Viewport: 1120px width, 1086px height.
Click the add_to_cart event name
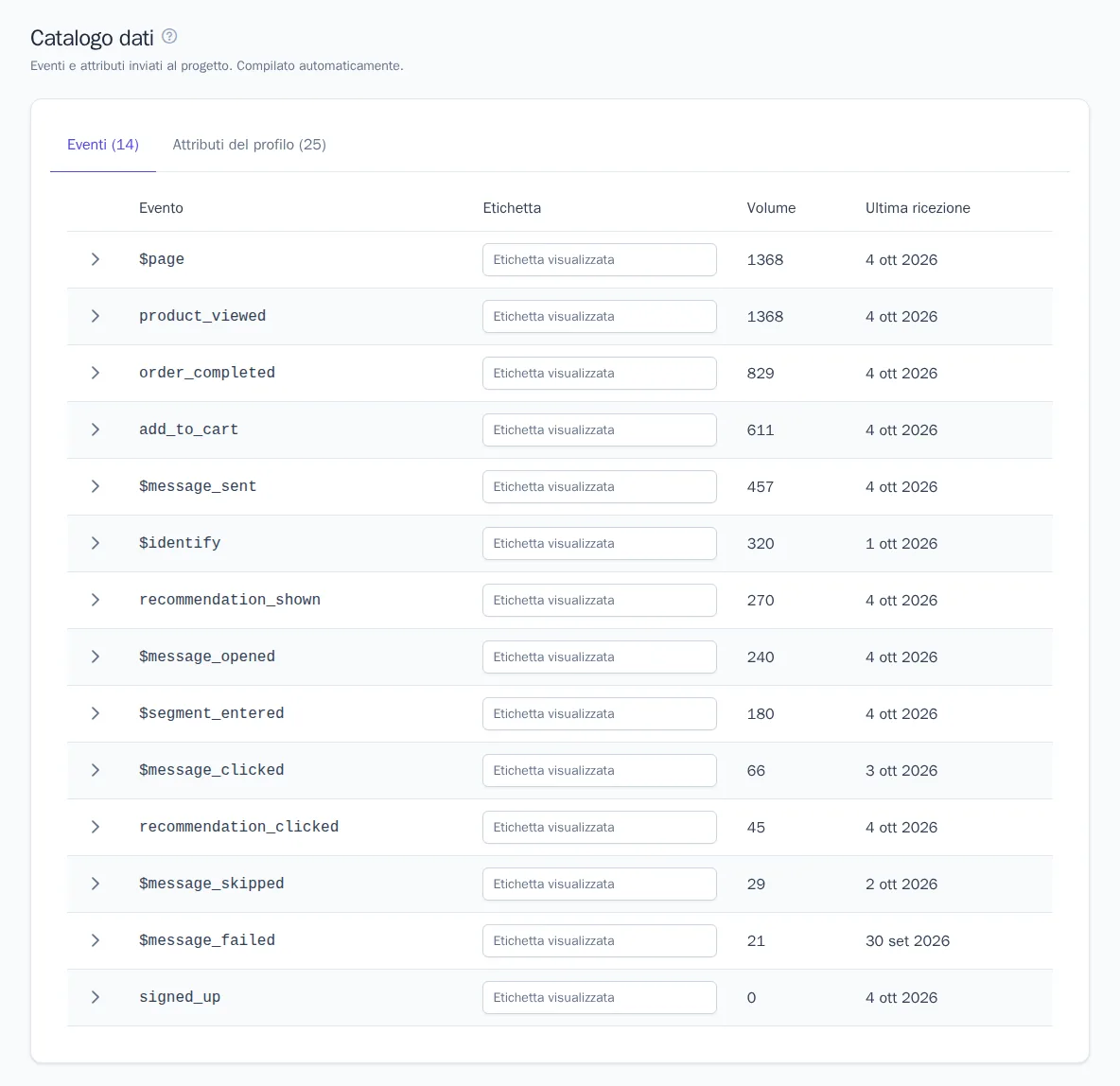tap(188, 429)
